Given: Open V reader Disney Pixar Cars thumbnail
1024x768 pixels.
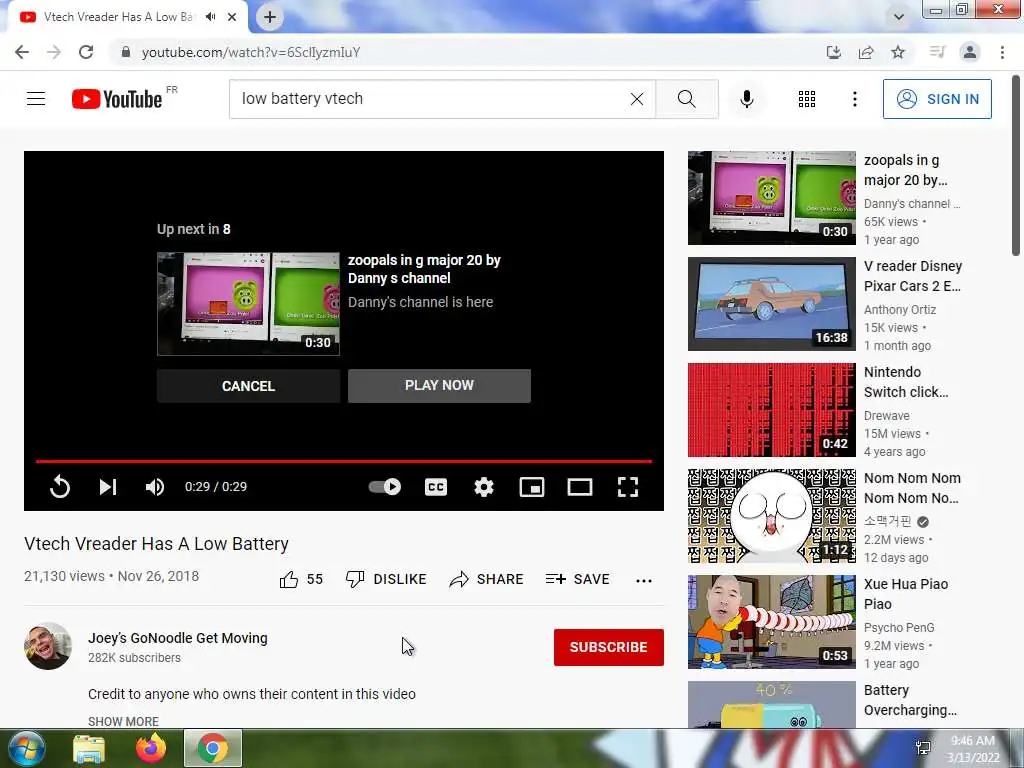Looking at the screenshot, I should pyautogui.click(x=771, y=304).
